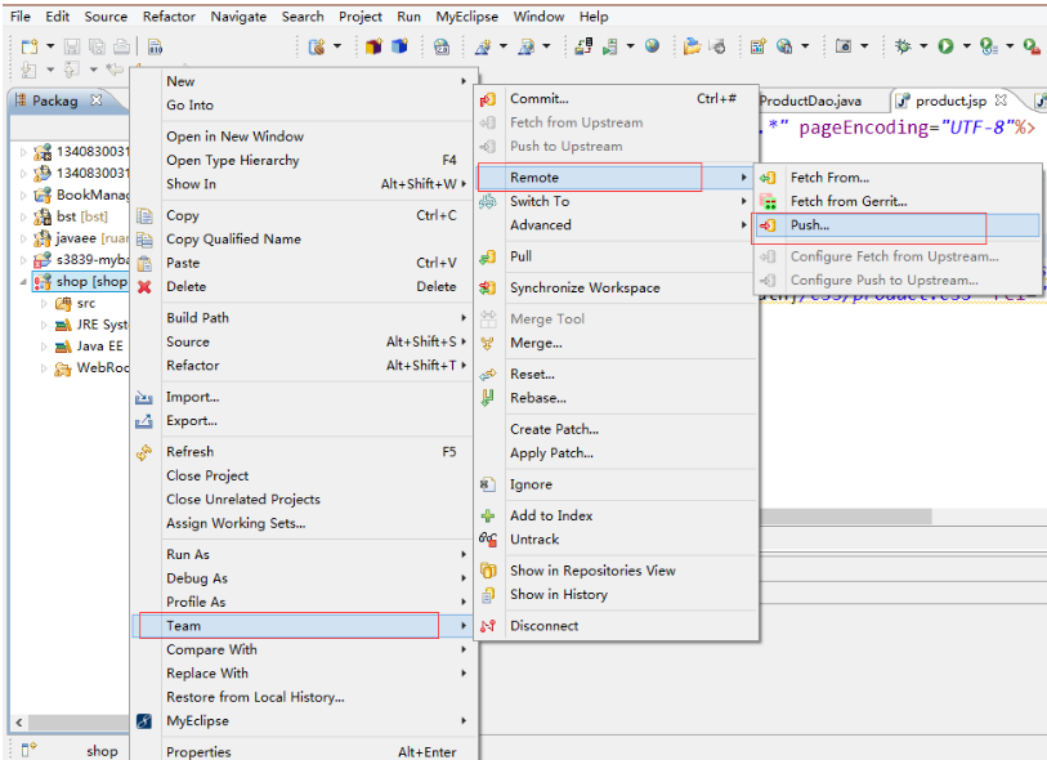Switch to the product.jsp editor tab
This screenshot has height=760, width=1047.
pyautogui.click(x=950, y=101)
